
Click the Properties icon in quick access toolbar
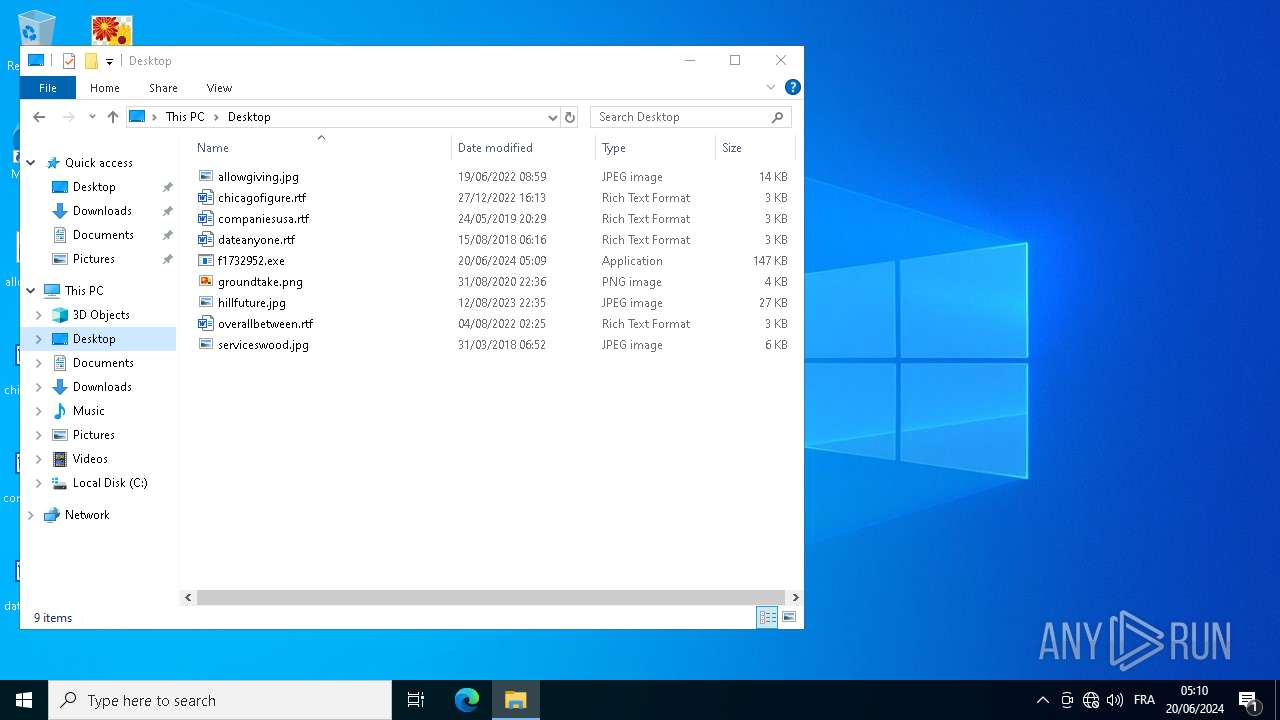(69, 61)
